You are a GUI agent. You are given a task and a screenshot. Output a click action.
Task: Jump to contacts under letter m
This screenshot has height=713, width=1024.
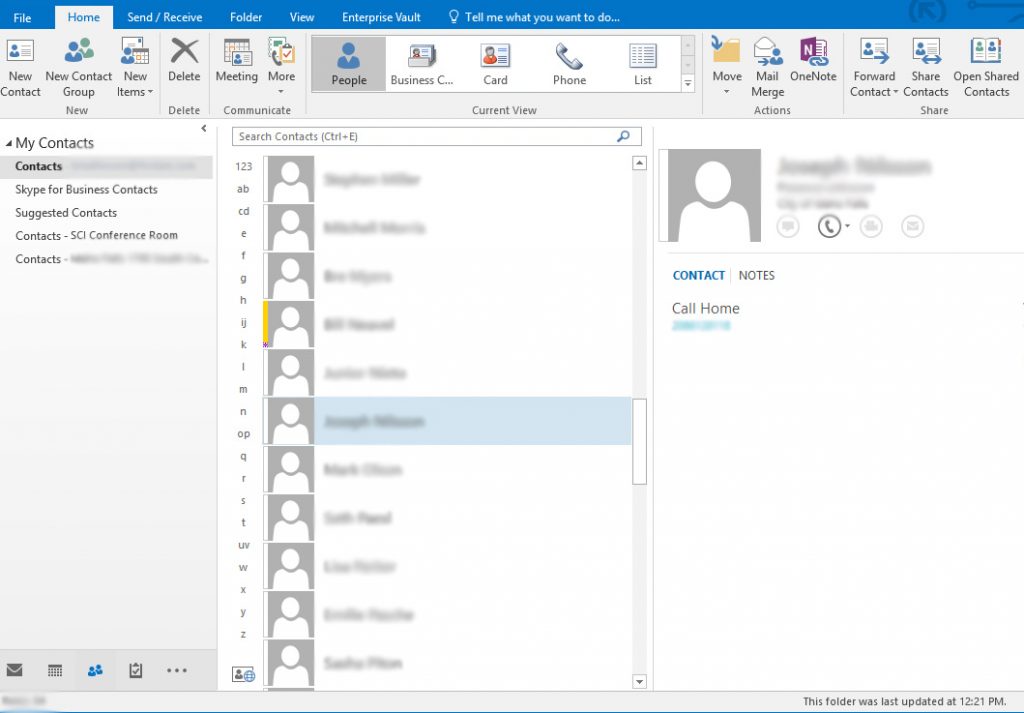tap(243, 389)
